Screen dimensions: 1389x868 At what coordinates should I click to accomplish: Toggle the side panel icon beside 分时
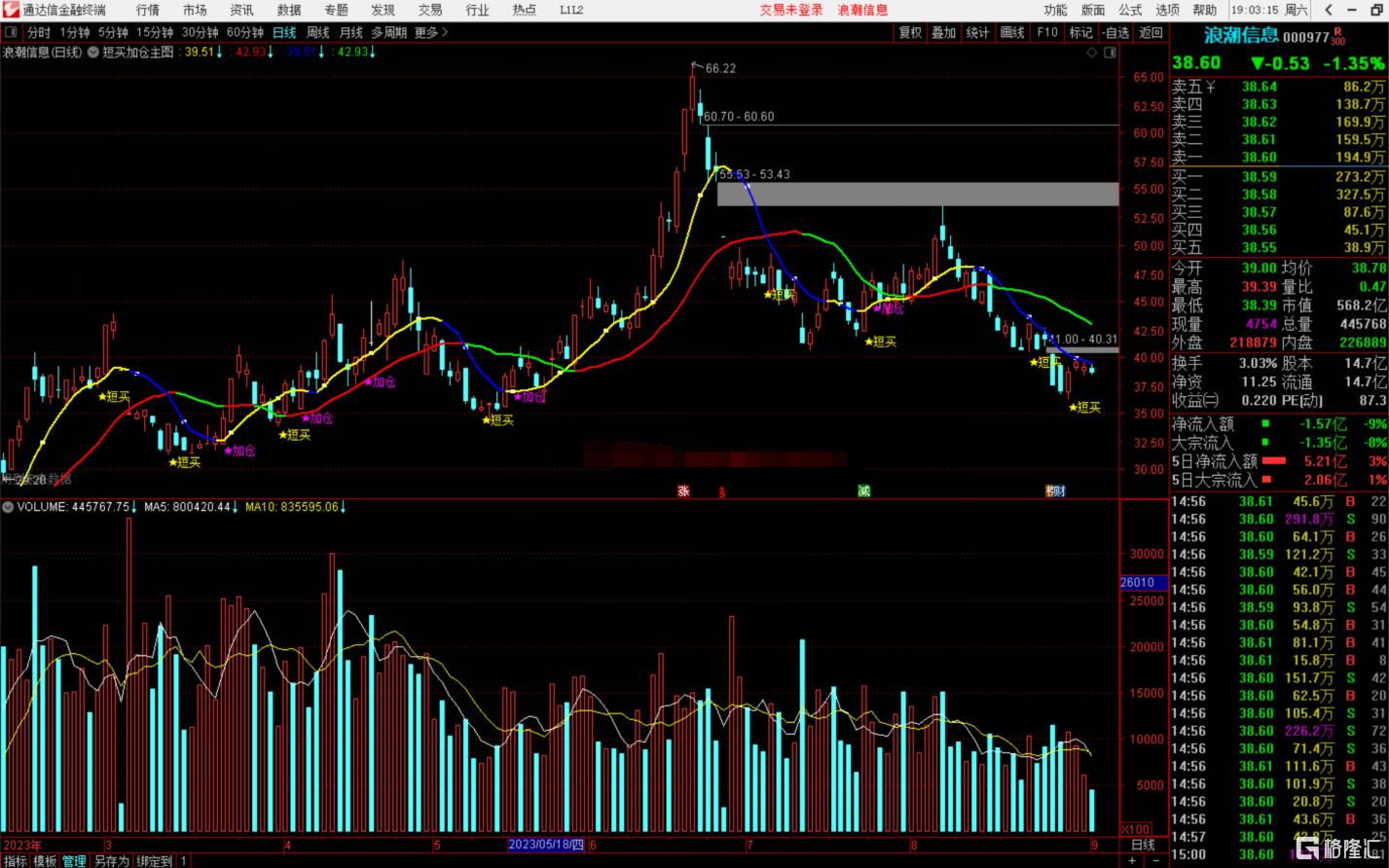point(12,32)
